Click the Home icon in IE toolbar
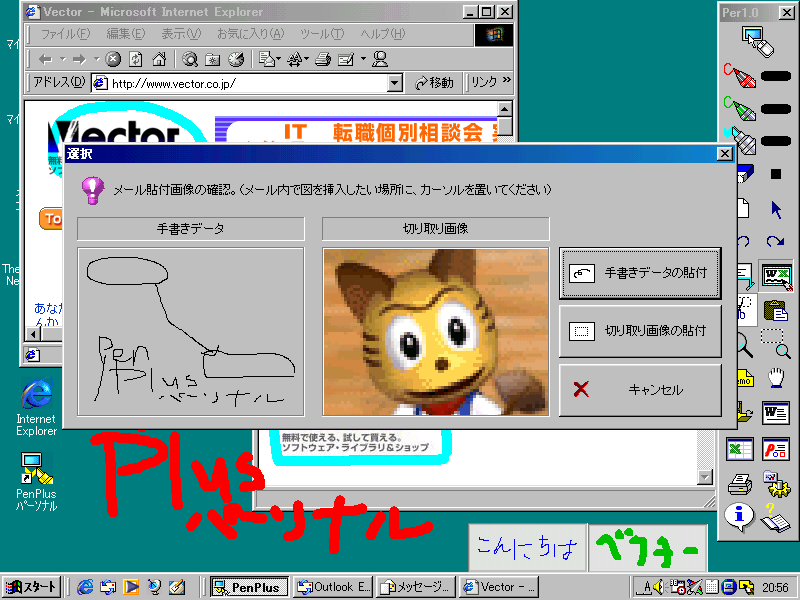The height and width of the screenshot is (600, 800). pyautogui.click(x=159, y=60)
